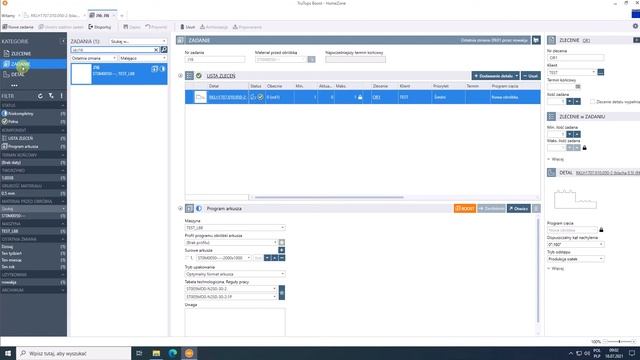The image size is (640, 360).
Task: Add a new tab with the plus button
Action: 122,16
